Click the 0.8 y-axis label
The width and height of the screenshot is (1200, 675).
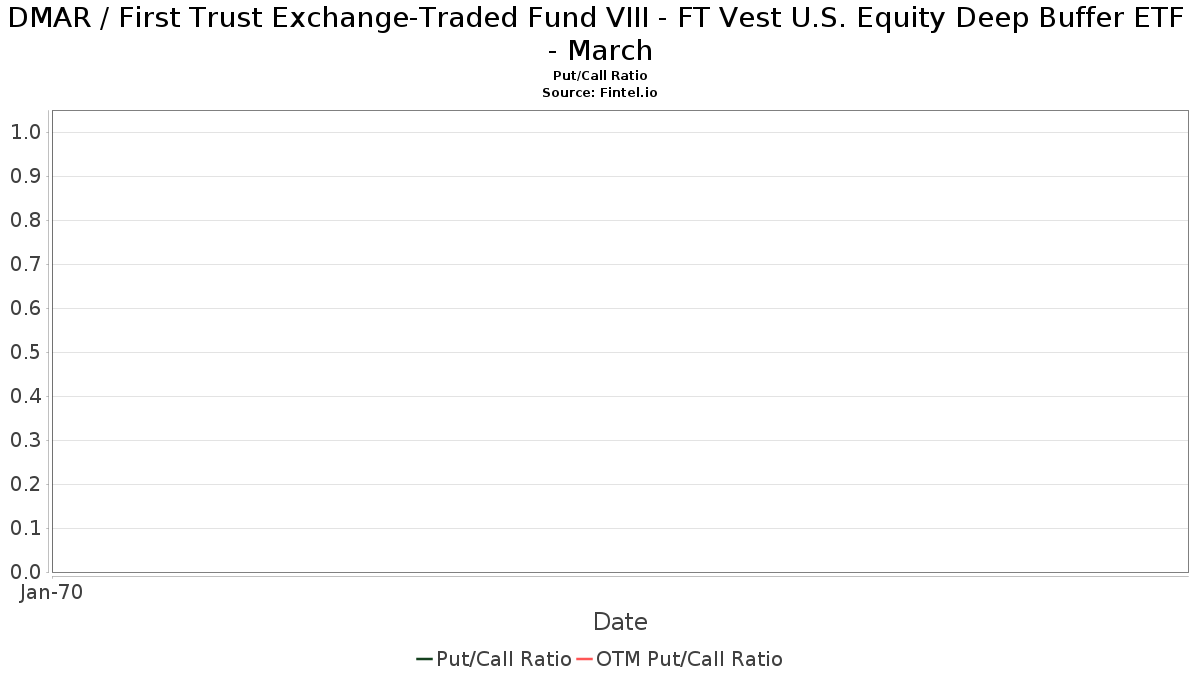point(25,220)
